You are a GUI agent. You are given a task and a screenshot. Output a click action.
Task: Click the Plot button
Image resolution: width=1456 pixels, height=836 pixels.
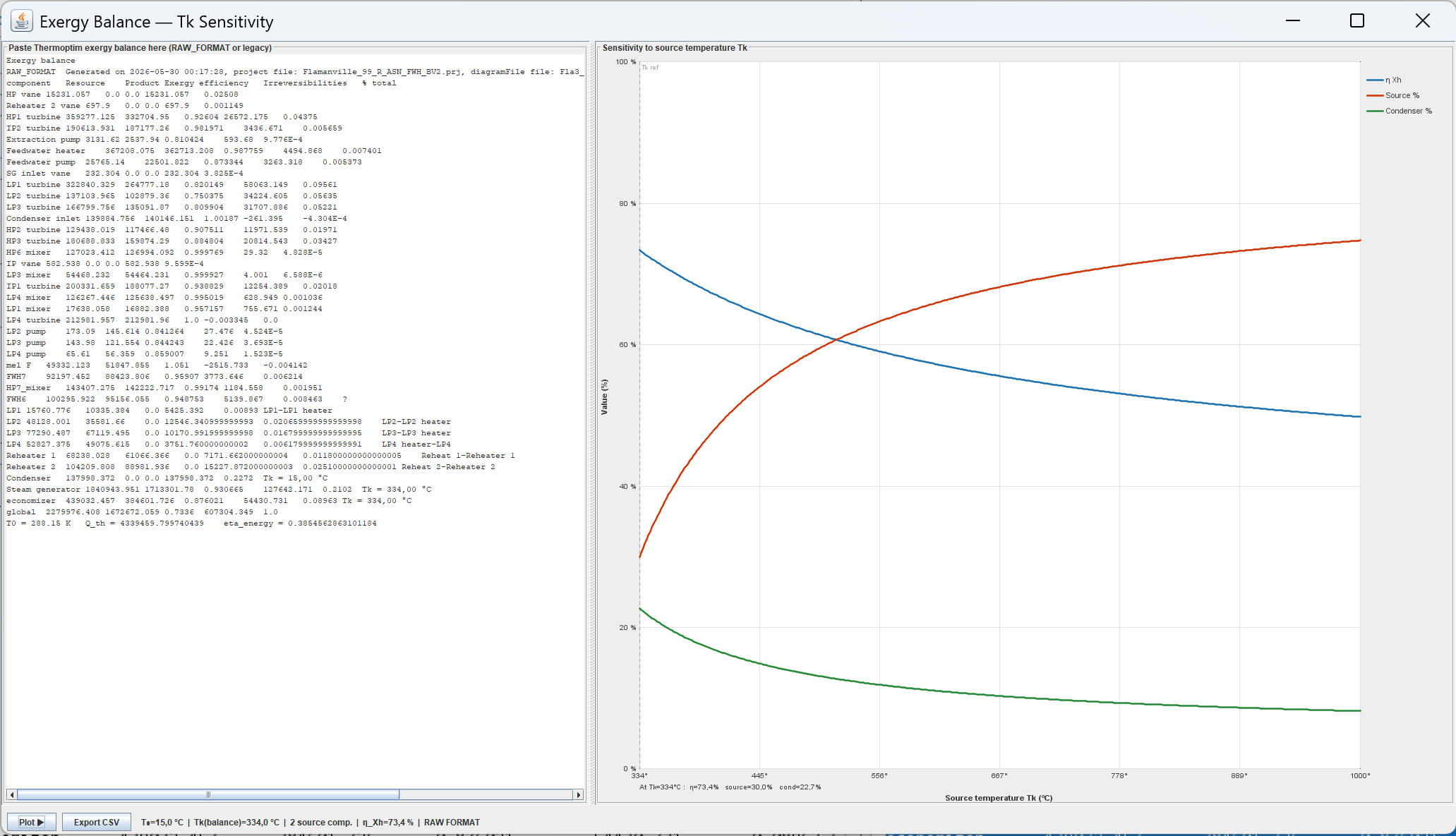31,822
